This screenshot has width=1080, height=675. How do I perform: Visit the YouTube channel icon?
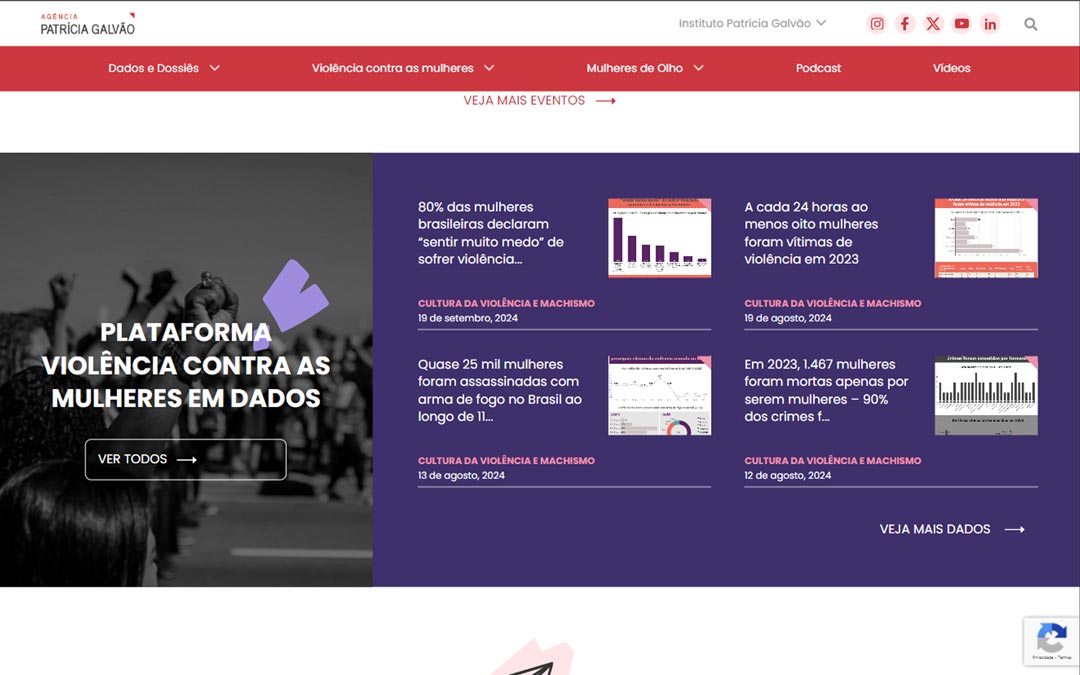961,24
